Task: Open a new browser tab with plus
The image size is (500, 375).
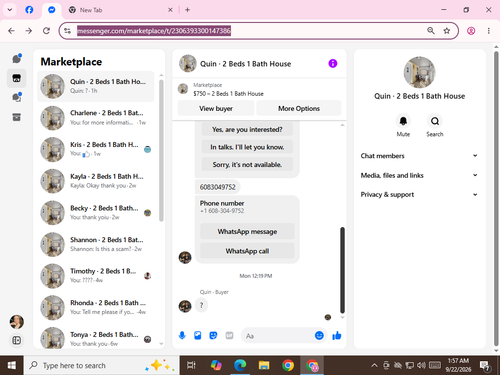Action: pyautogui.click(x=187, y=10)
